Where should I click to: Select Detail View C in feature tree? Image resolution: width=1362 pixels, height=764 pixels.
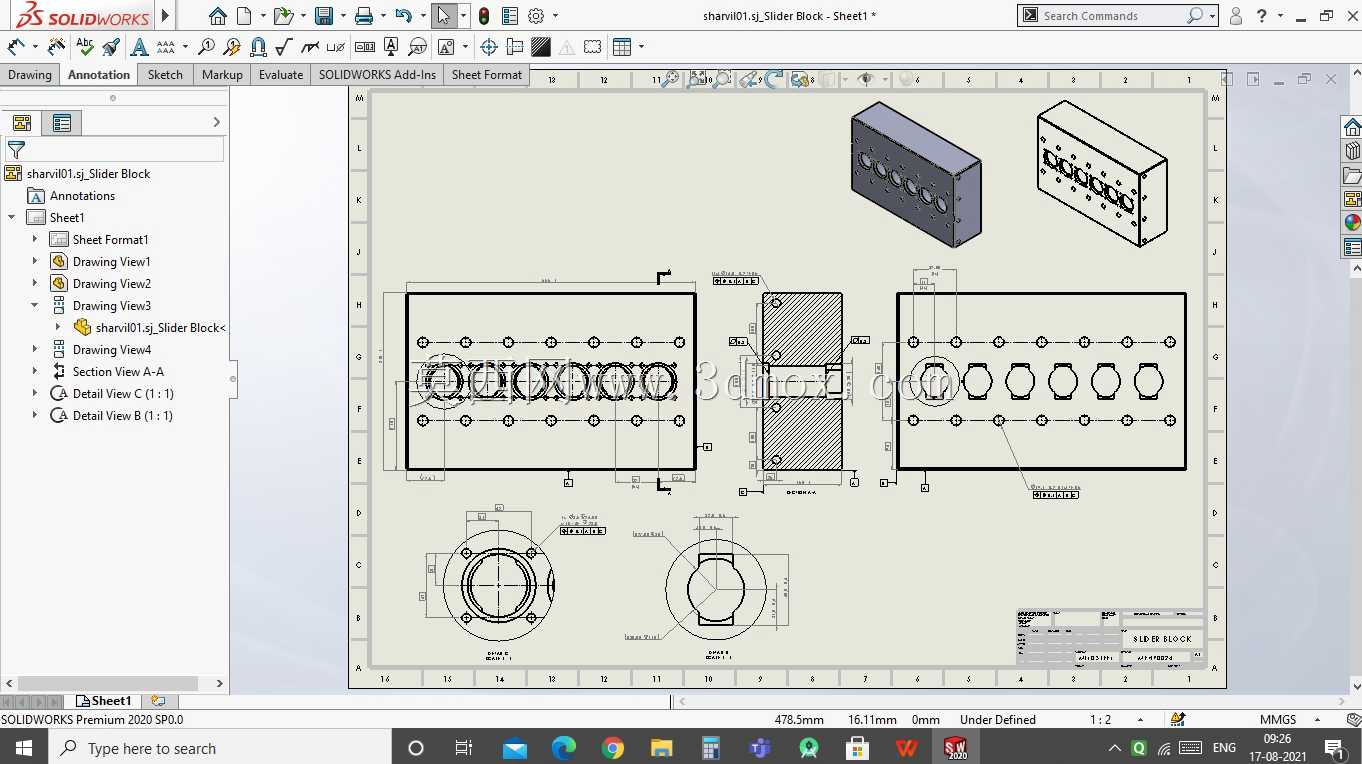pos(123,393)
